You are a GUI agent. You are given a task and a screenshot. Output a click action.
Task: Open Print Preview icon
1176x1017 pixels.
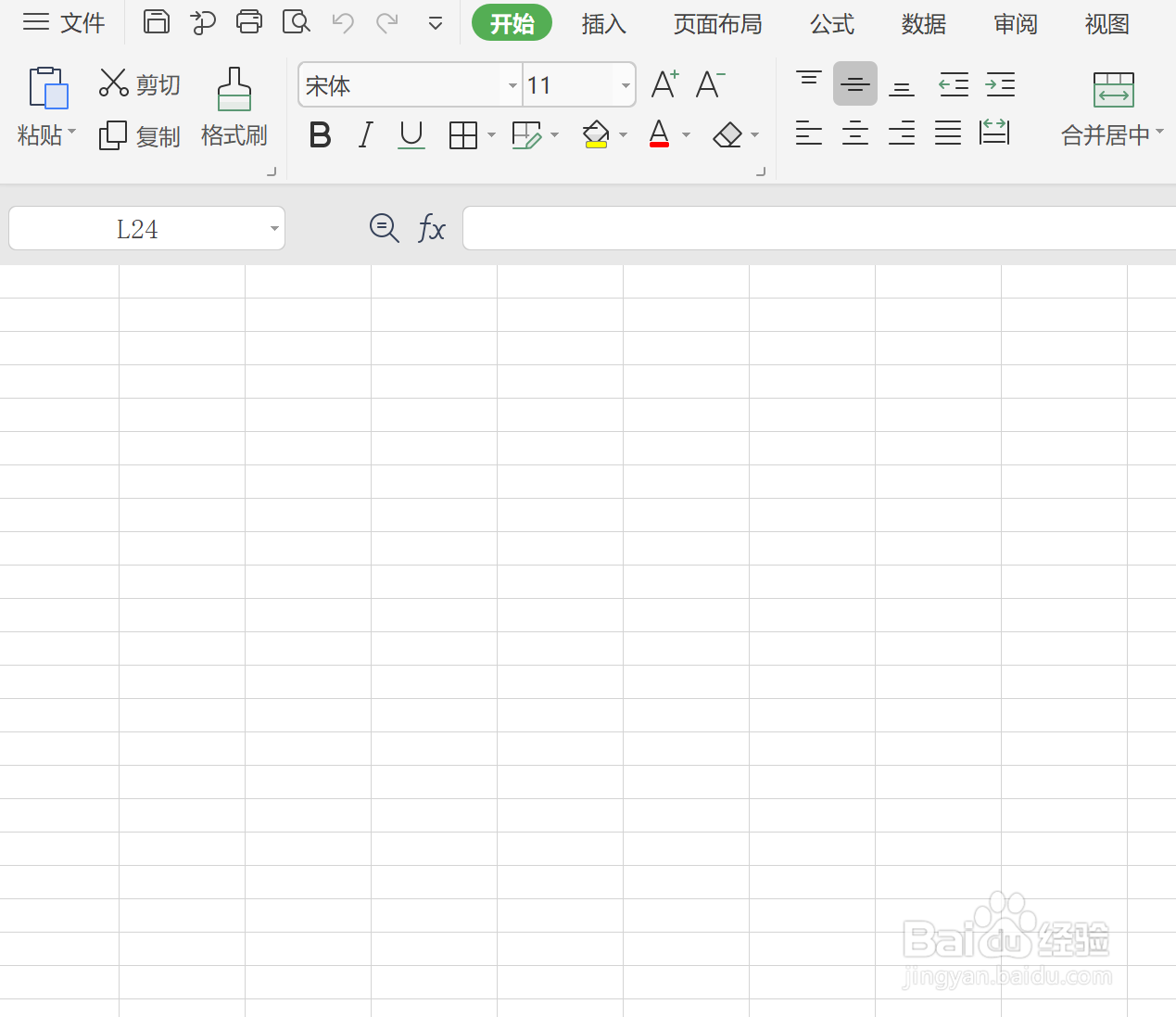pos(297,21)
